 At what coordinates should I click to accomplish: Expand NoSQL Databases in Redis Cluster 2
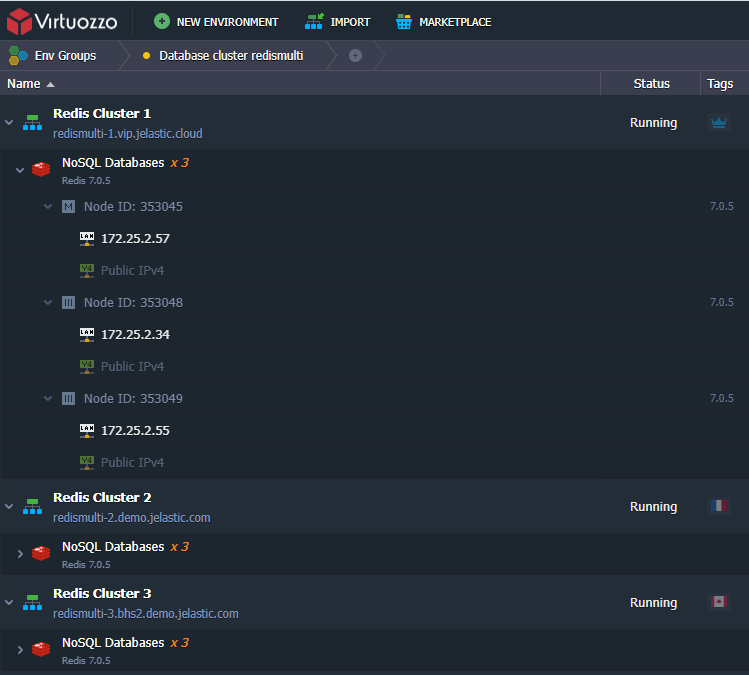coord(20,554)
